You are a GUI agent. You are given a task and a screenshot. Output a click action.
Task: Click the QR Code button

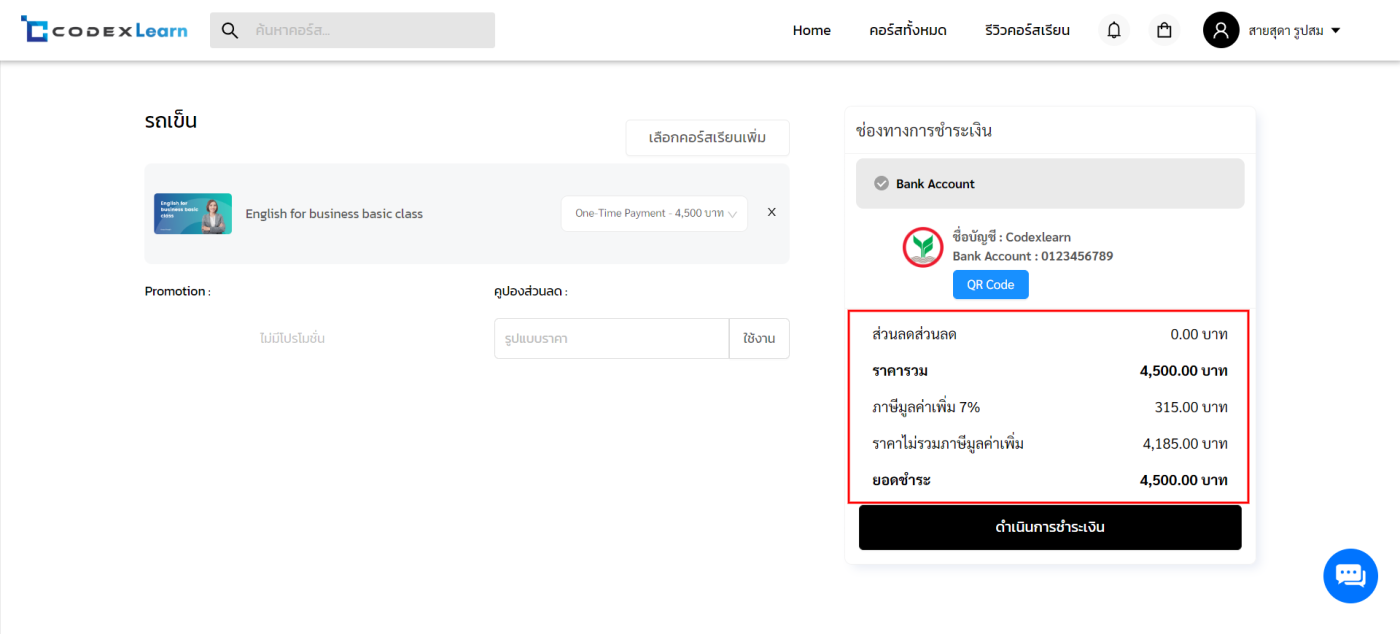tap(990, 285)
